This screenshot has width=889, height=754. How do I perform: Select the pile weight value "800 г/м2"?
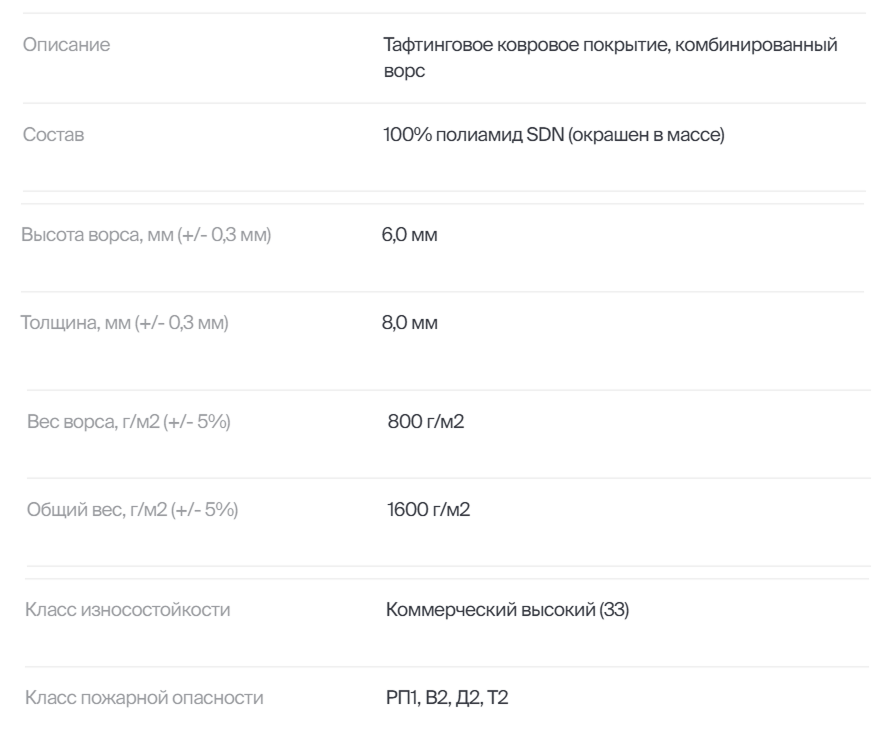(x=426, y=422)
